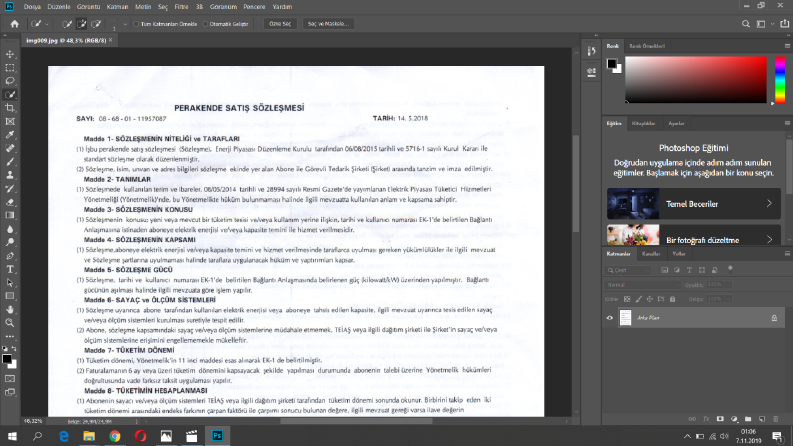Click the foreground color swatch in toolbox

tap(7, 359)
